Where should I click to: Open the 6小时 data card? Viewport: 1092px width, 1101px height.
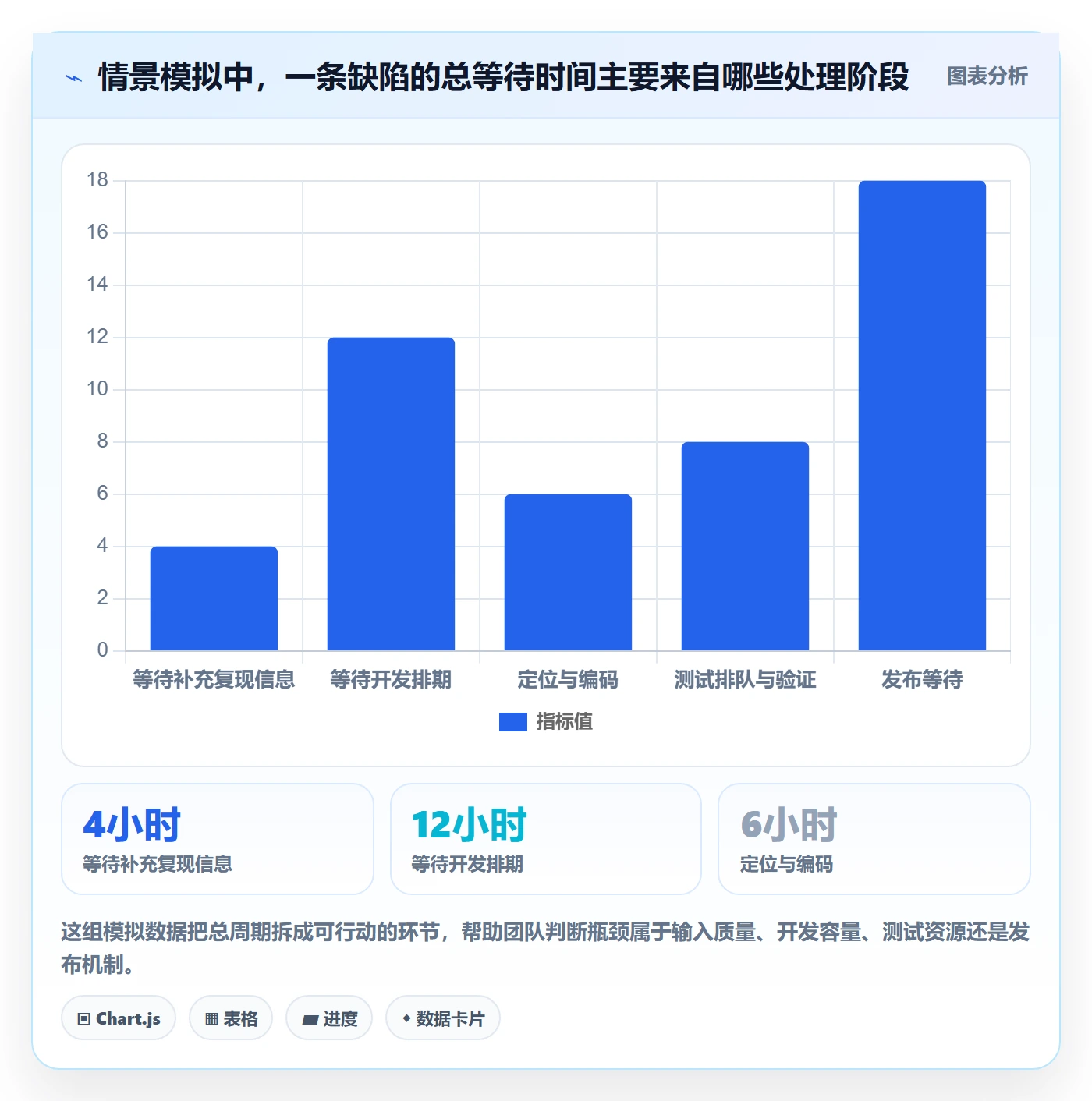pyautogui.click(x=874, y=839)
